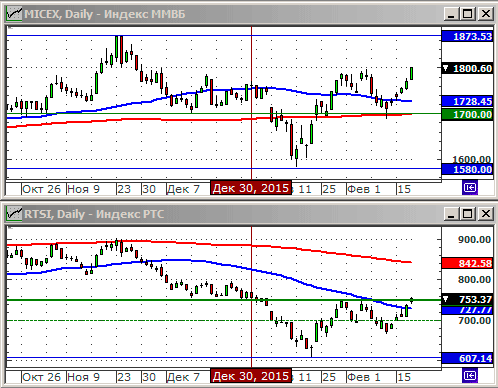498x388 pixels.
Task: Click the scroll-to-end icon in RTSI chart
Action: click(x=470, y=376)
